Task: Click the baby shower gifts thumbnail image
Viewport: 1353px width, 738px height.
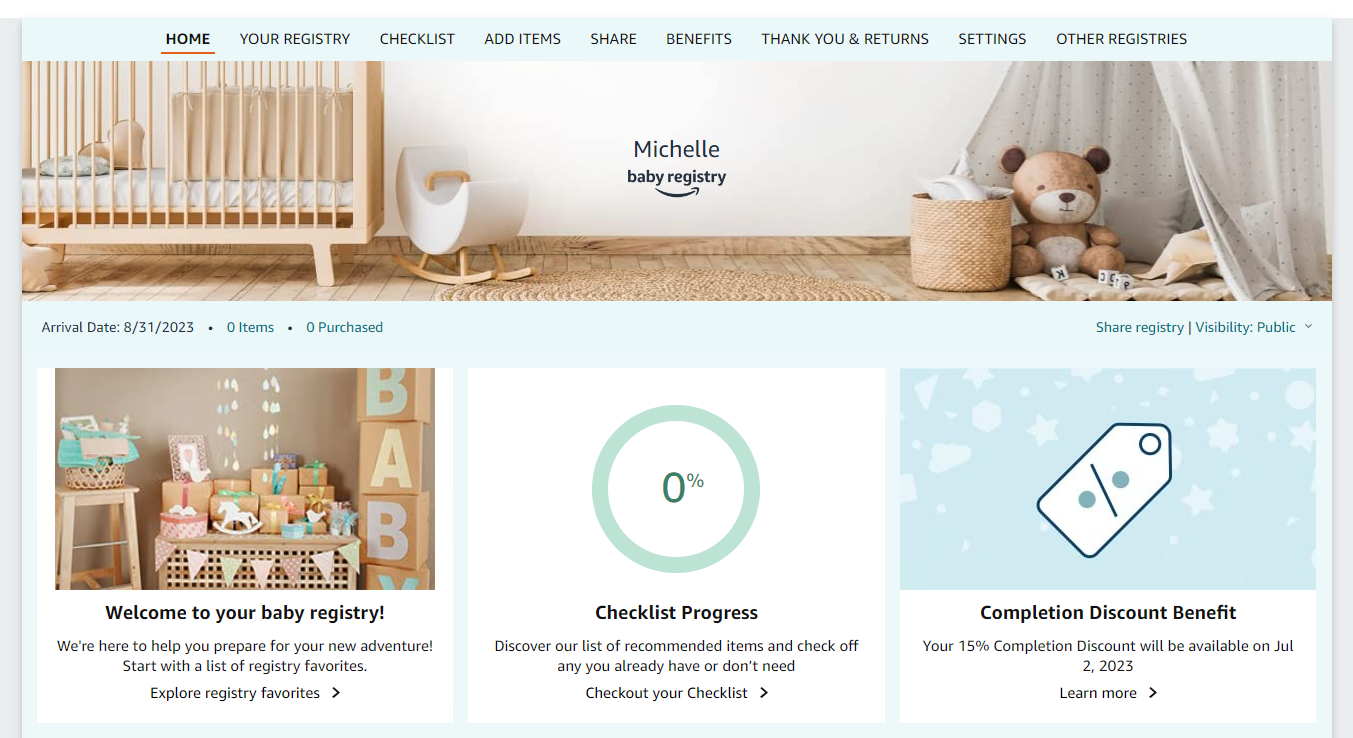Action: (245, 479)
